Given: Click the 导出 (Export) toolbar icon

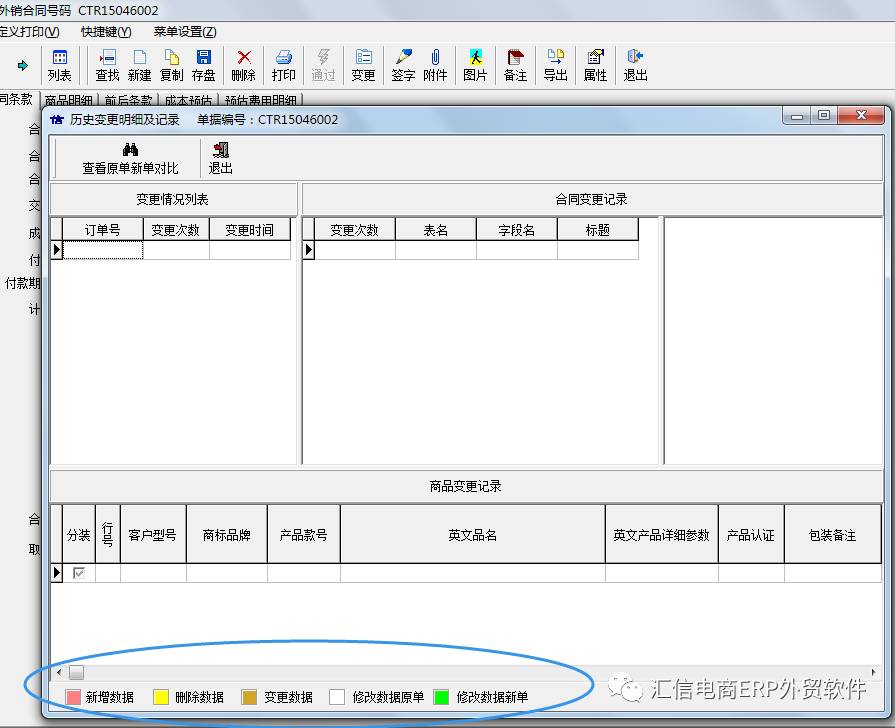Looking at the screenshot, I should (555, 65).
